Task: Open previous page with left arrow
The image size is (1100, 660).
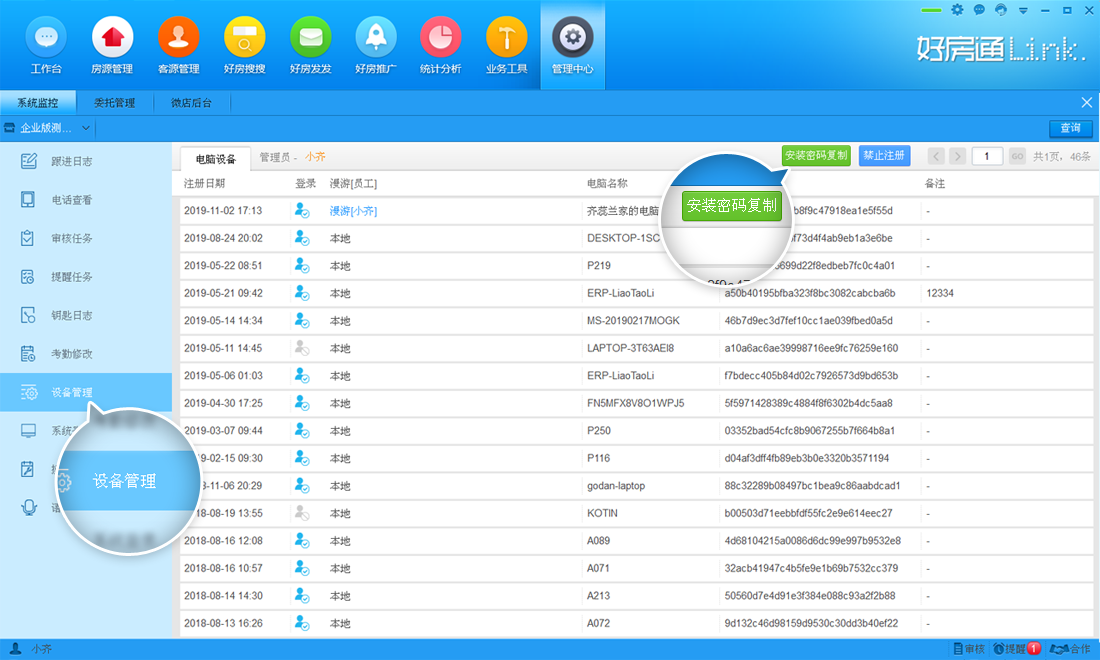Action: coord(936,156)
